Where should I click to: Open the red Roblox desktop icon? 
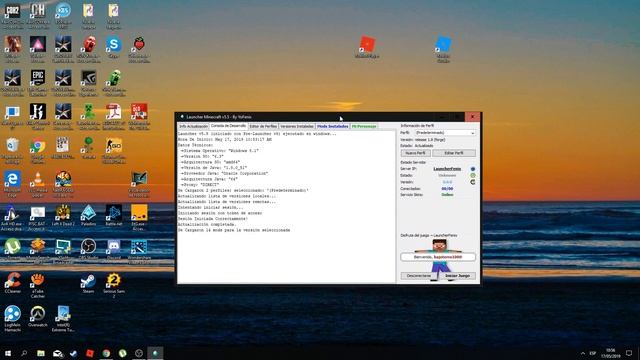tap(367, 47)
